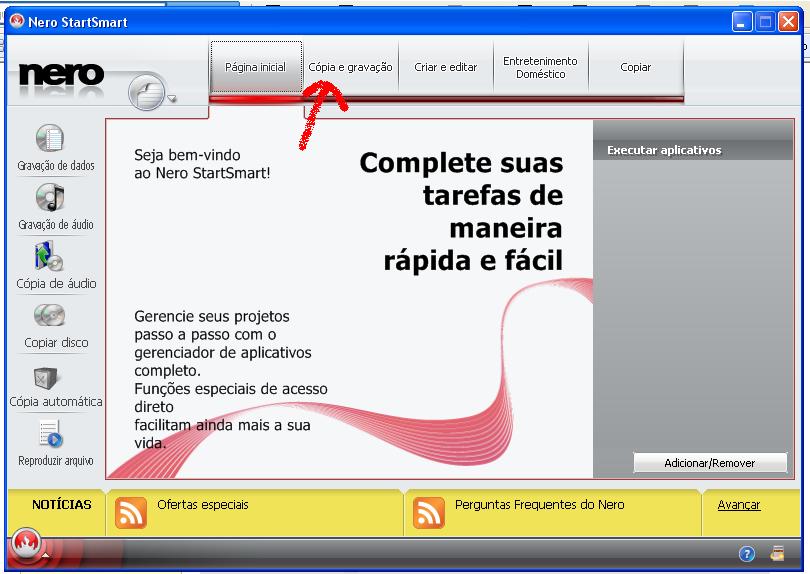The height and width of the screenshot is (574, 810).
Task: Click the nero logo
Action: pos(61,74)
